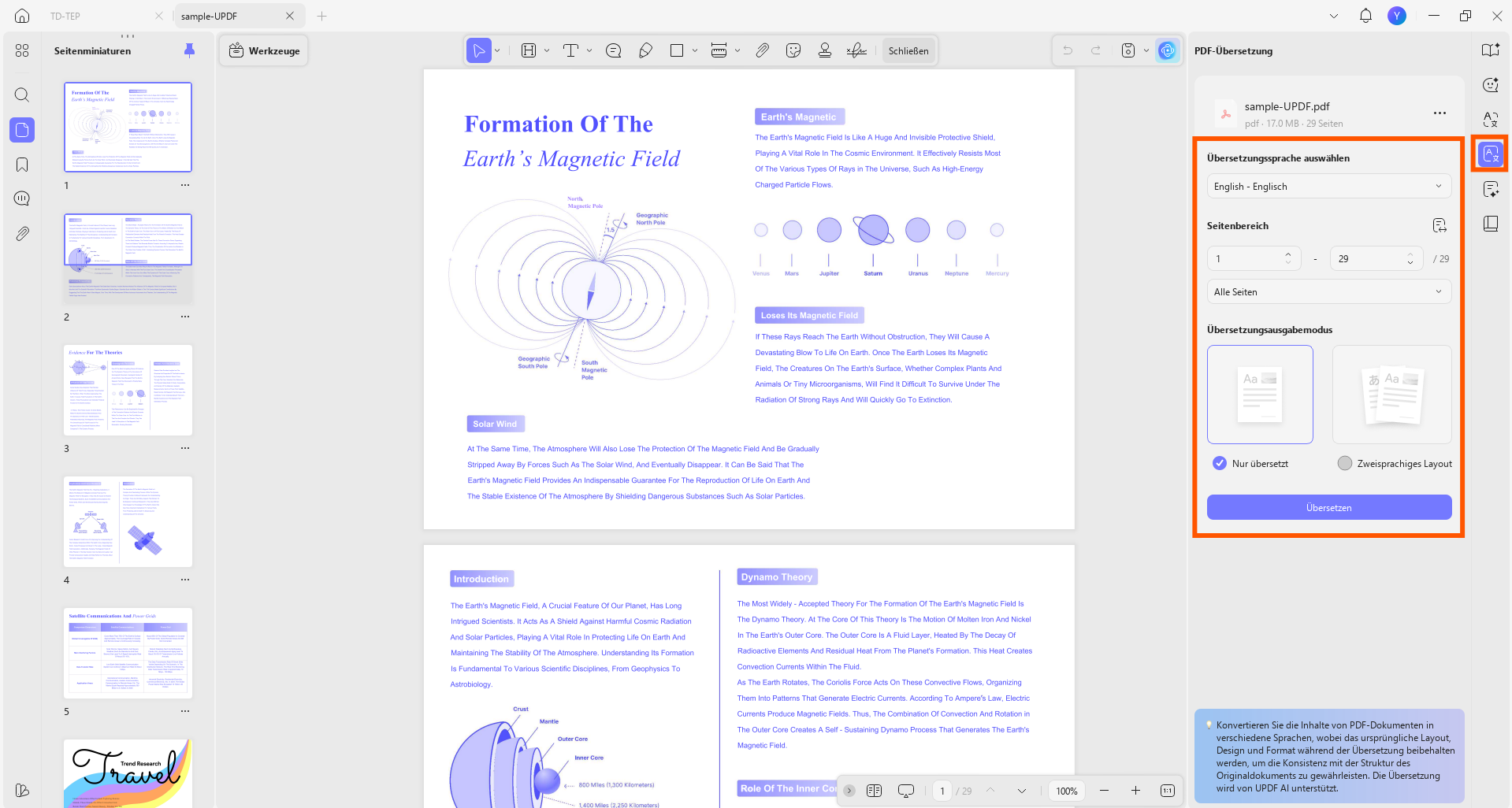Expand save options arrow
Viewport: 1512px width, 808px height.
(1146, 50)
